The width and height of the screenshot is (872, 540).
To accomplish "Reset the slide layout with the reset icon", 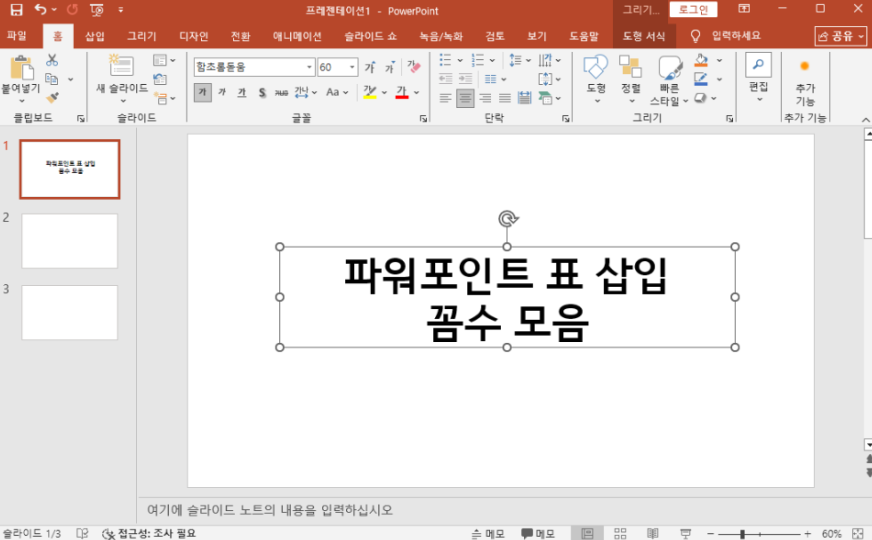I will [160, 79].
